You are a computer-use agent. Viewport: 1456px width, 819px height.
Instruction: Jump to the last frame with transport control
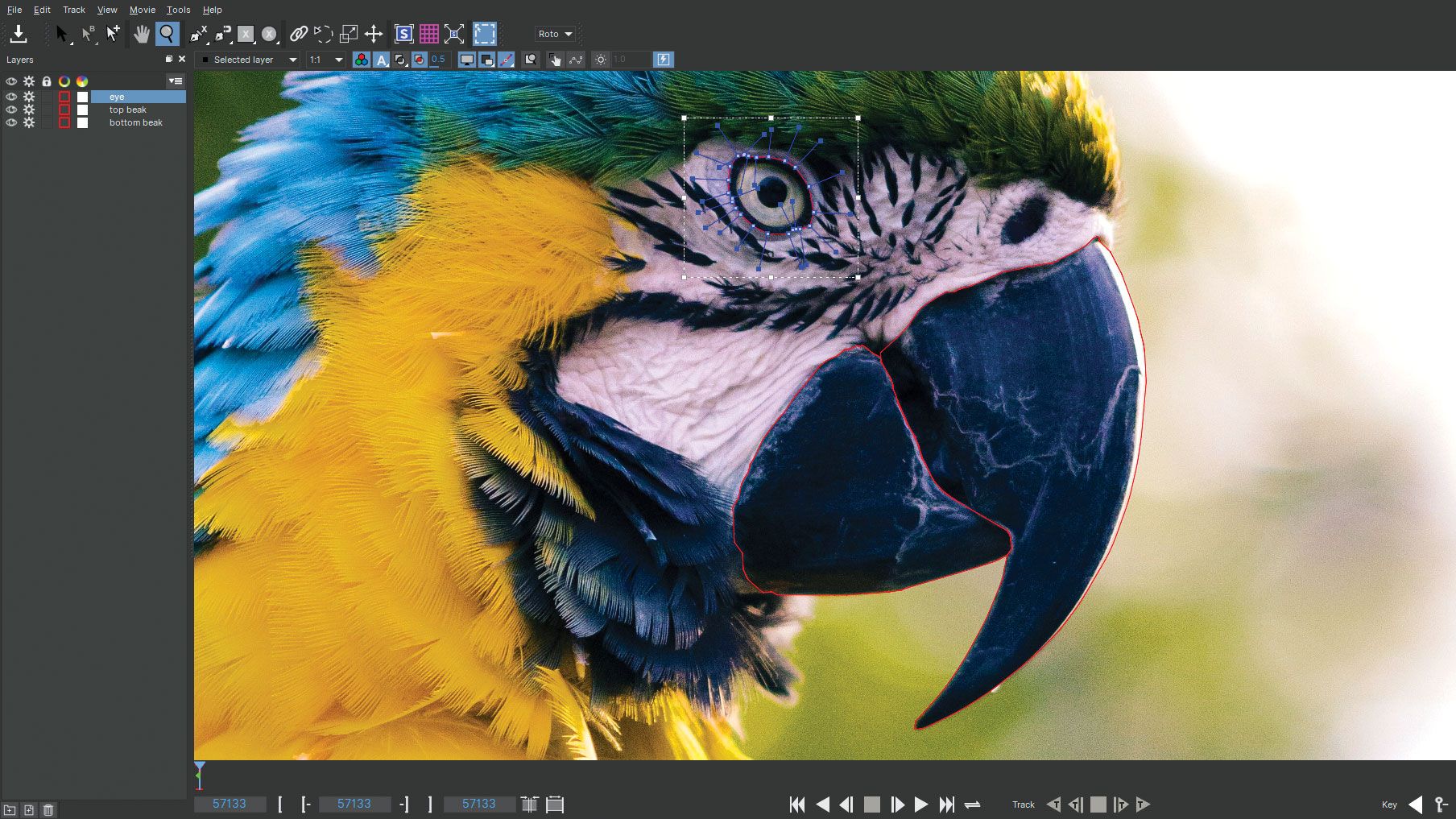pyautogui.click(x=949, y=804)
